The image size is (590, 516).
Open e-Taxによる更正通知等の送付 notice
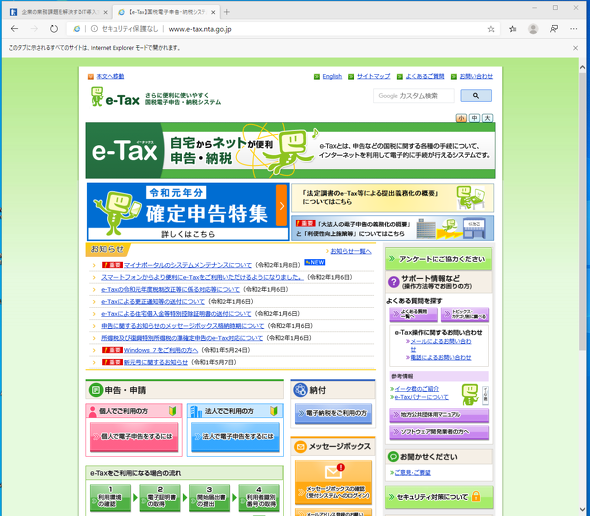coord(153,301)
